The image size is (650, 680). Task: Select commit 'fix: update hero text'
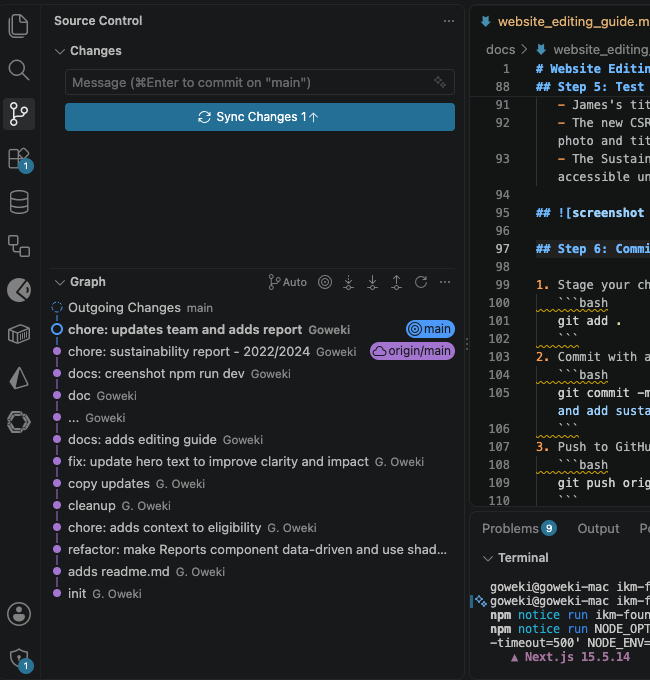[x=253, y=461]
